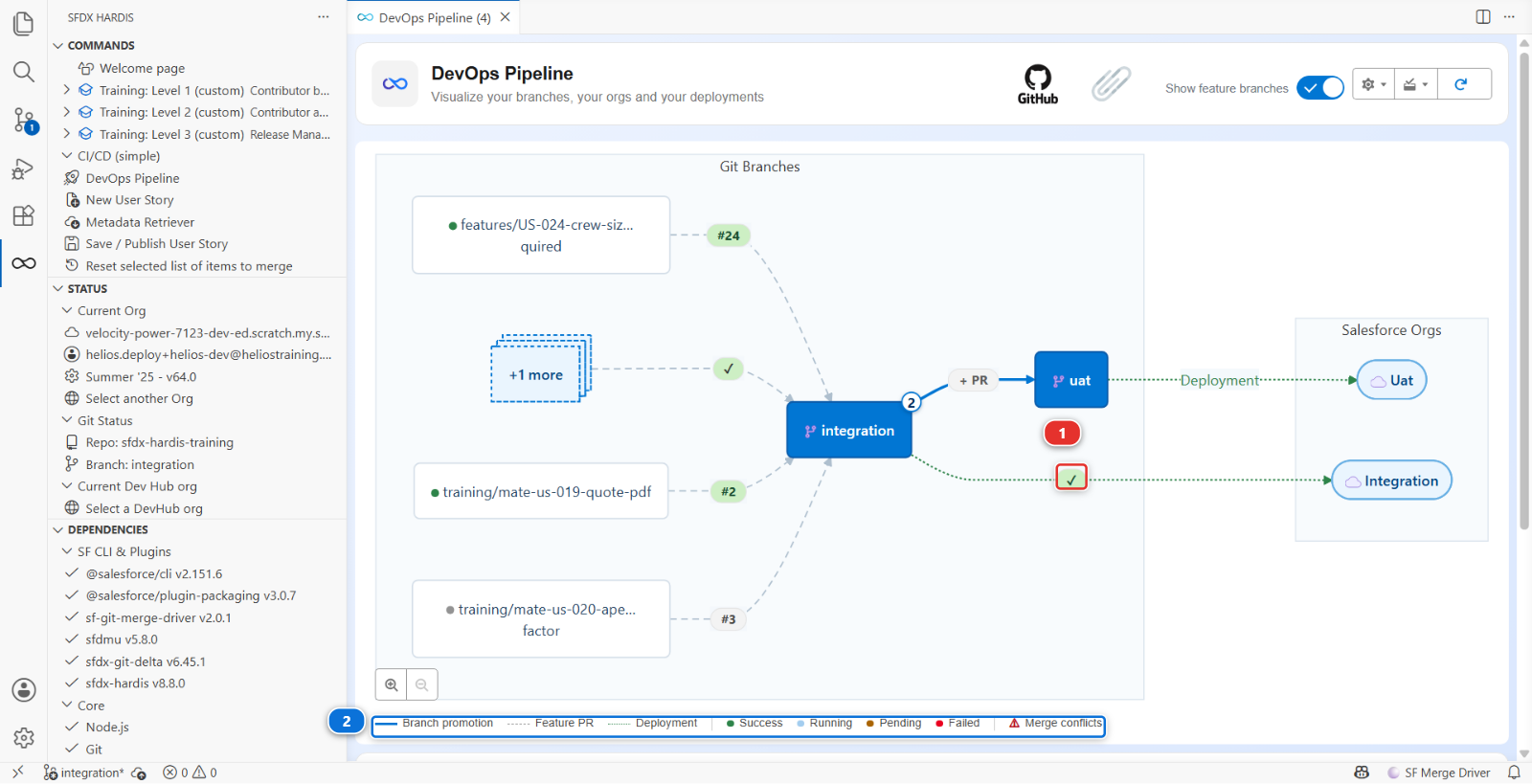The width and height of the screenshot is (1532, 784).
Task: Click the Copilot icon in status bar
Action: pos(1362,773)
